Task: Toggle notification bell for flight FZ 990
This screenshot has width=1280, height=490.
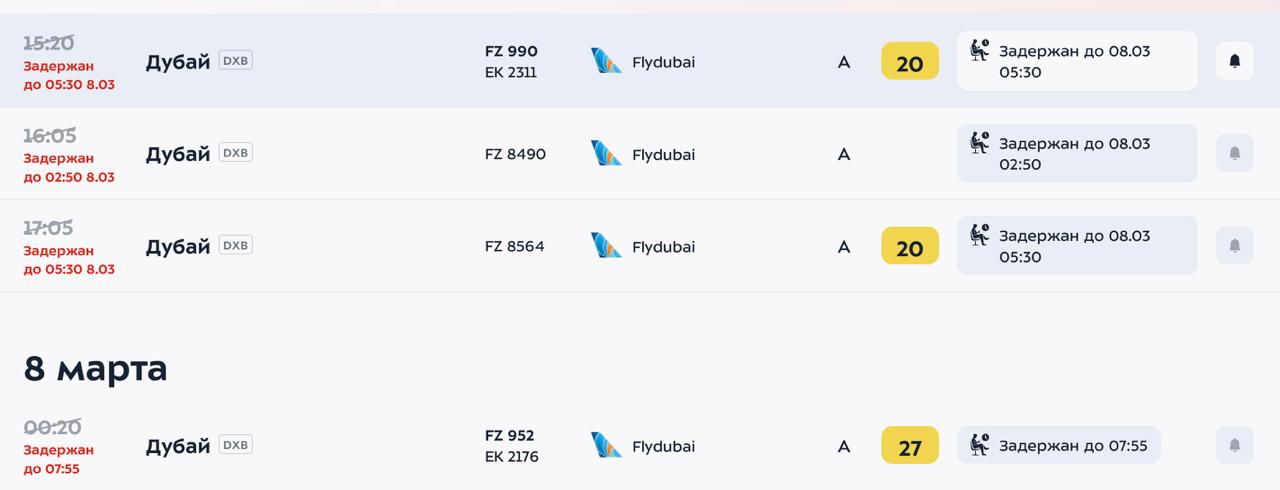Action: (1234, 61)
